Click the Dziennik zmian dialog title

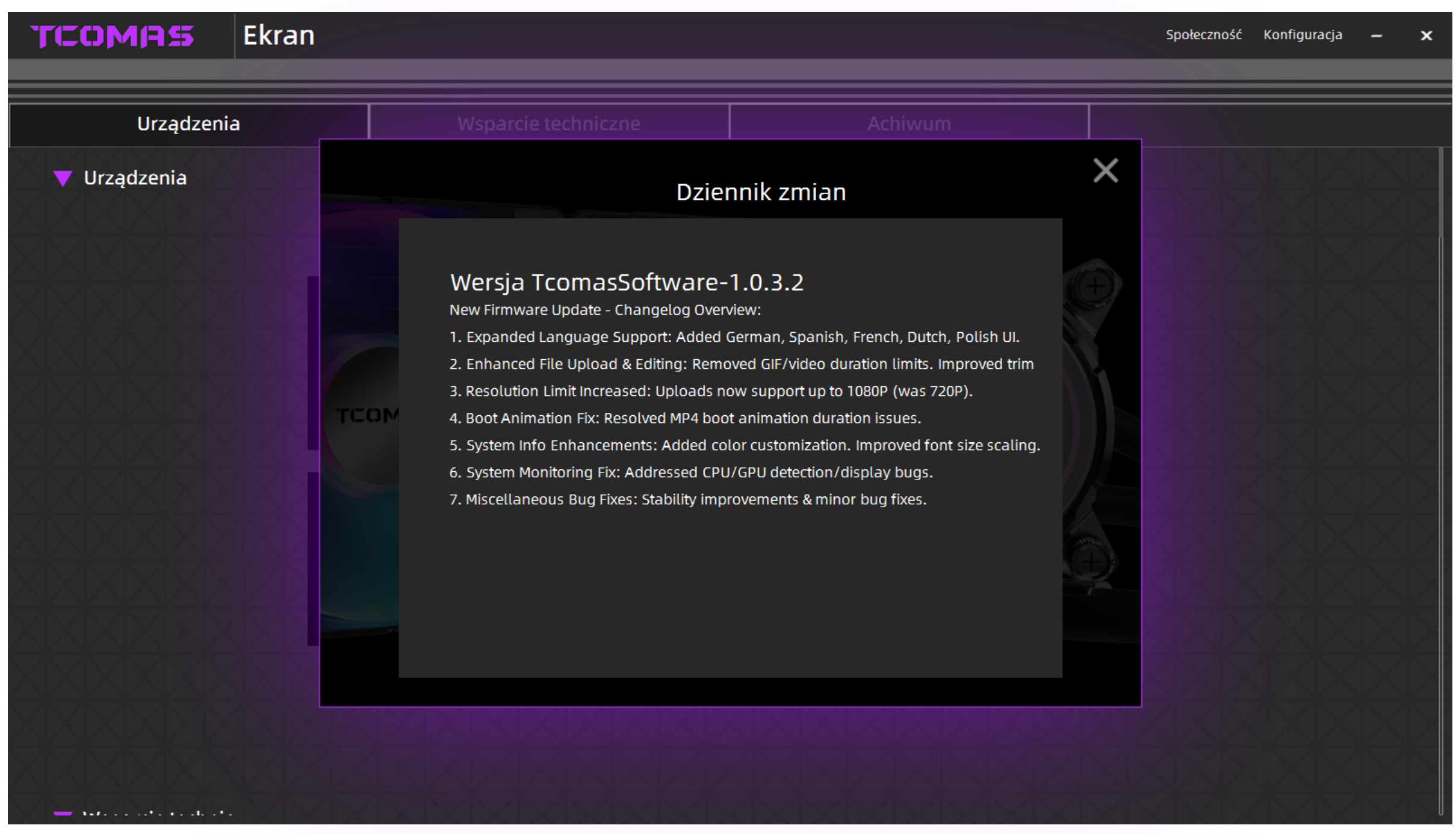(x=761, y=193)
